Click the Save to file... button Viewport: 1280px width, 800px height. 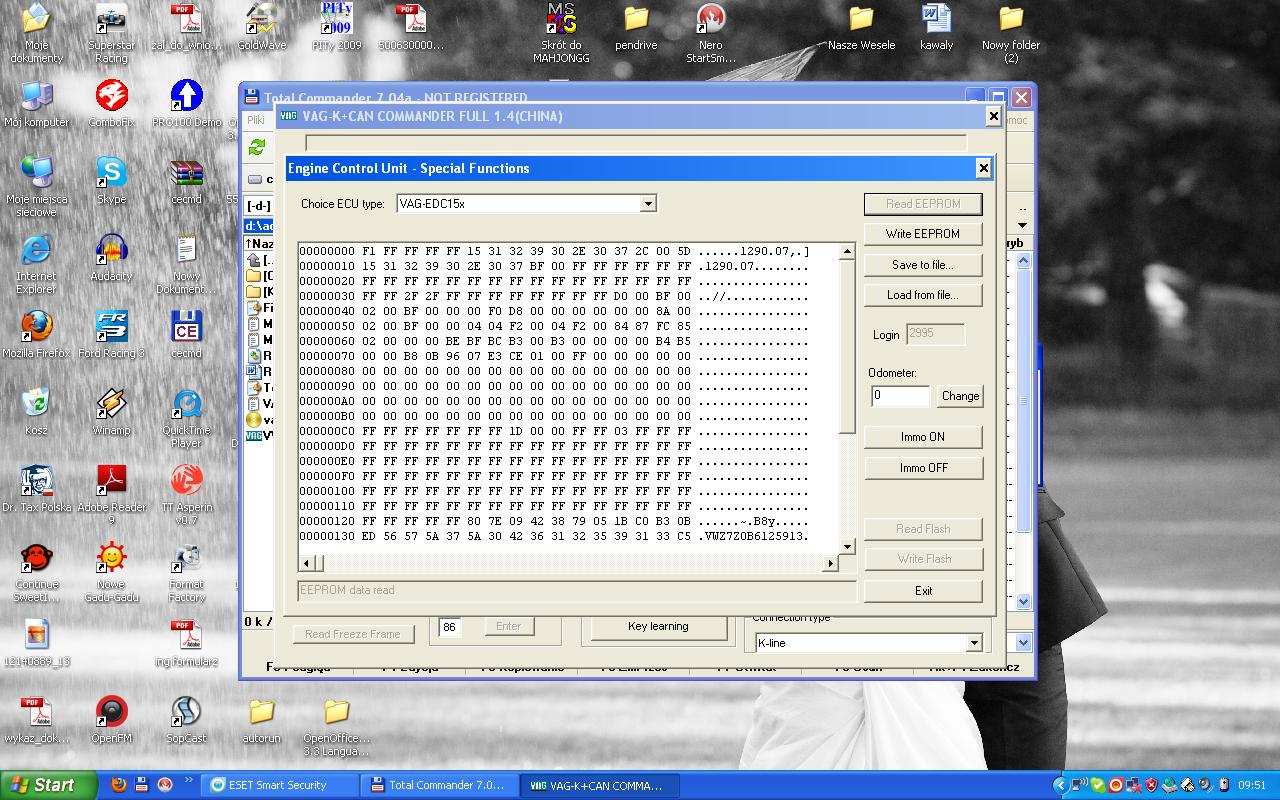pyautogui.click(x=923, y=265)
